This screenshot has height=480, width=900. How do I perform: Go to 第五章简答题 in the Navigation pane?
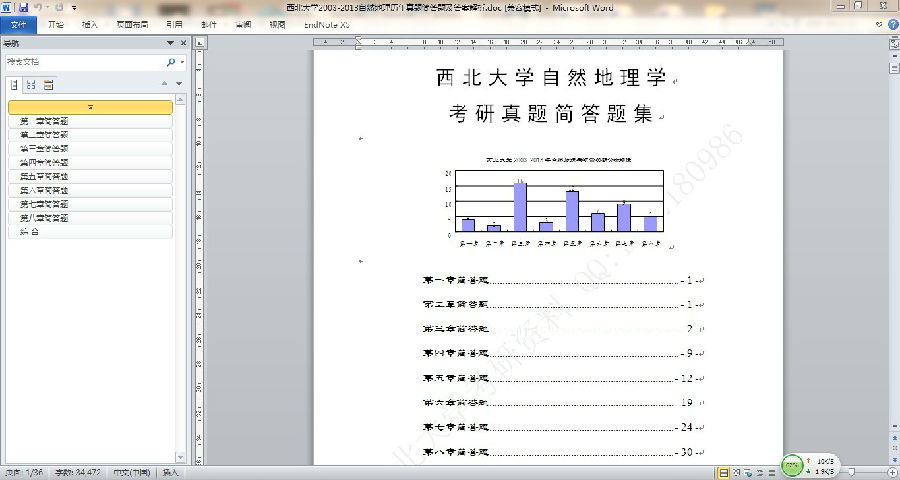click(x=90, y=176)
